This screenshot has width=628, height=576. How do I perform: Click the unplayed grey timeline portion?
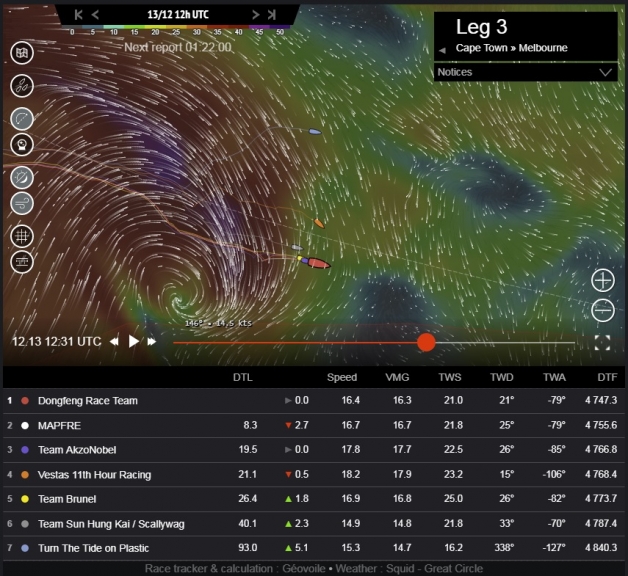(505, 343)
